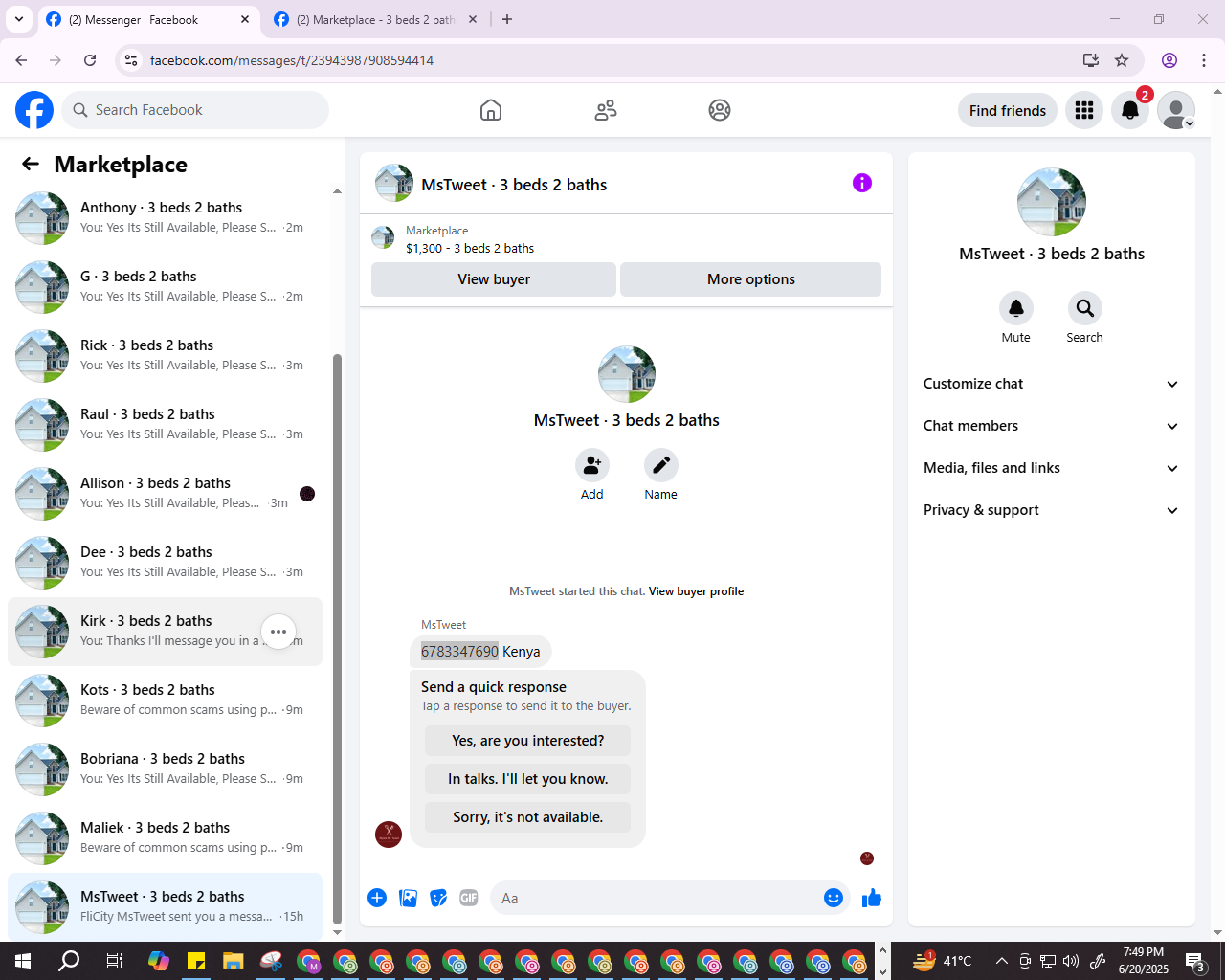Open the three-dot menu on Kirk chat
Screen dimensions: 1225x980
(x=278, y=632)
